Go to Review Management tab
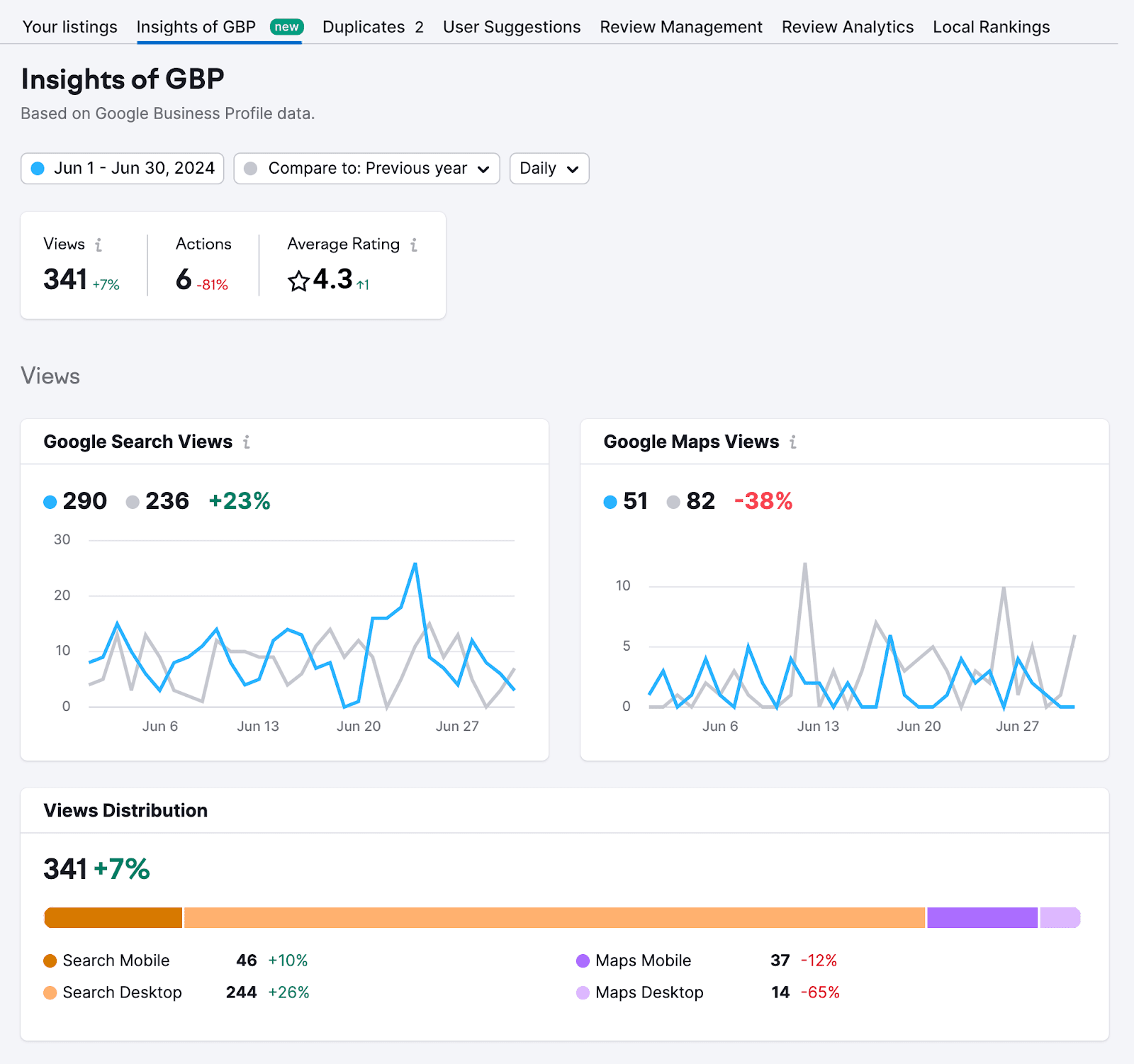The height and width of the screenshot is (1064, 1134). [x=681, y=27]
